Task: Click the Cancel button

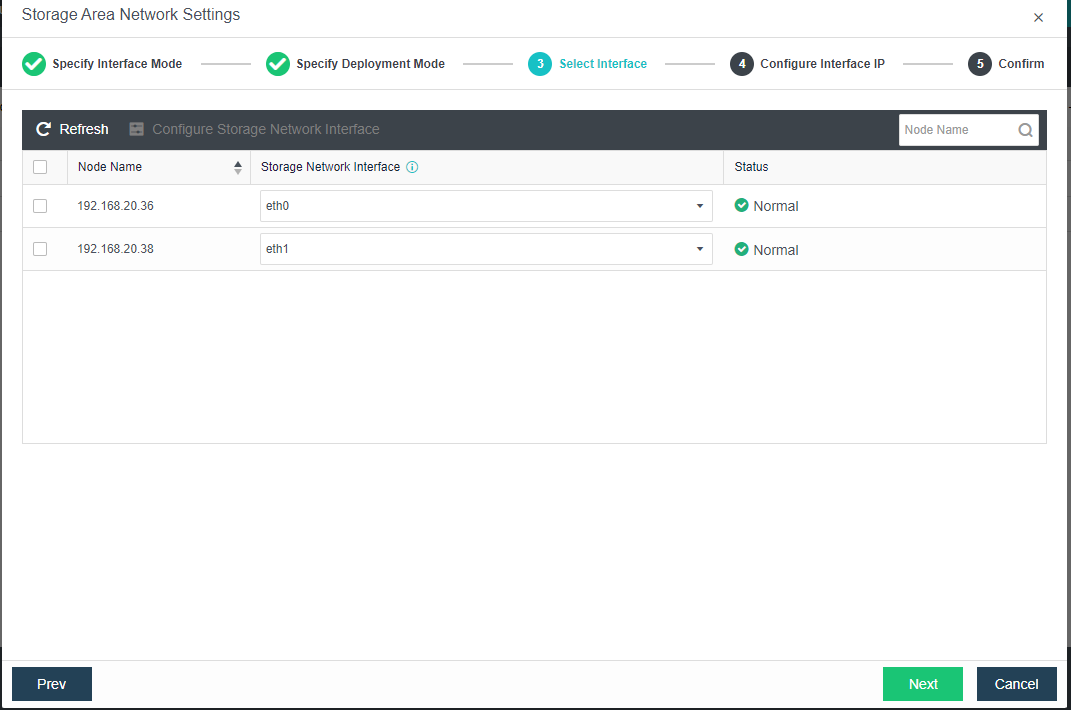Action: point(1016,684)
